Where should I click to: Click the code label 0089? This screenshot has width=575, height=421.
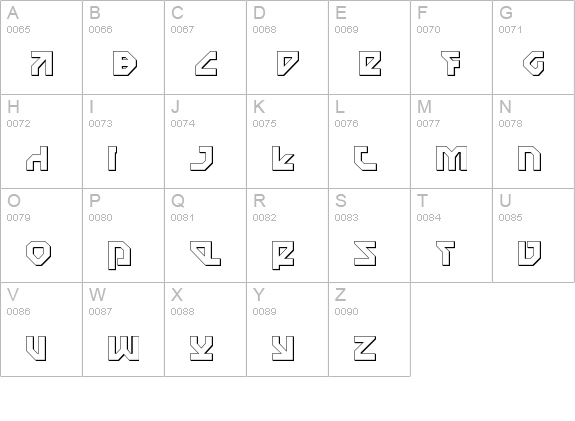pos(264,312)
